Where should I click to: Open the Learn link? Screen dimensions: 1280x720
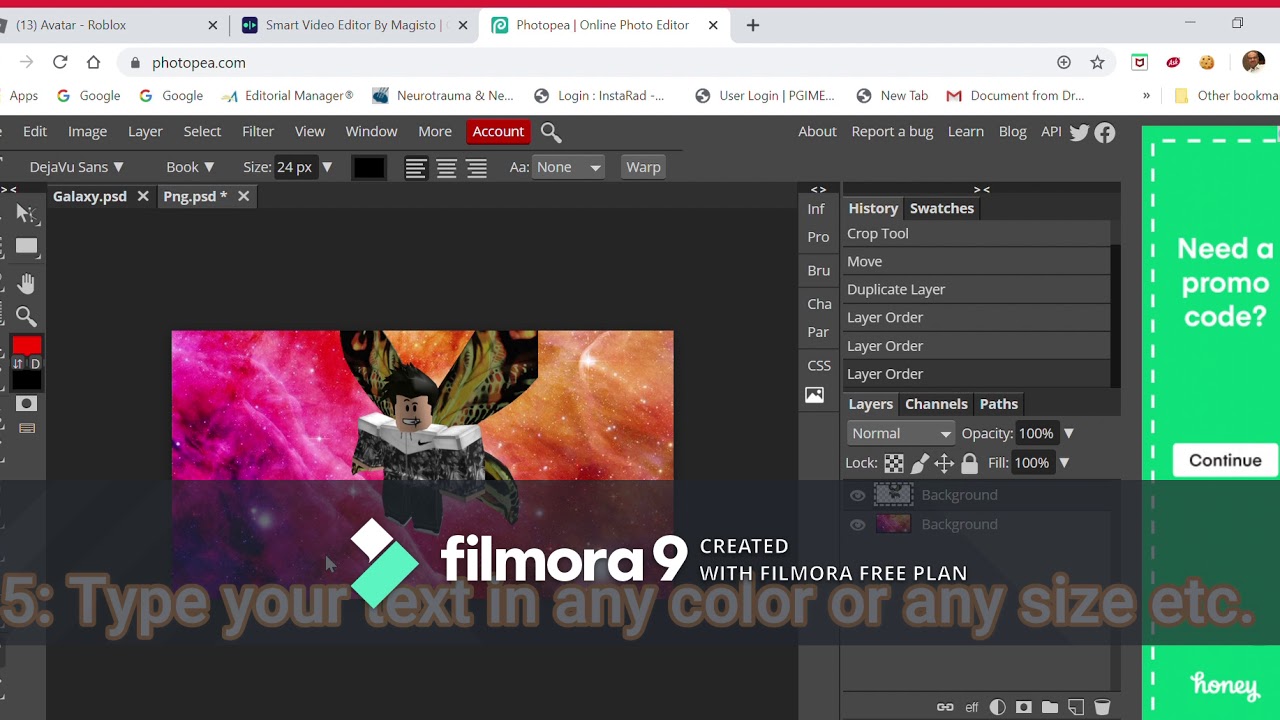pos(966,131)
